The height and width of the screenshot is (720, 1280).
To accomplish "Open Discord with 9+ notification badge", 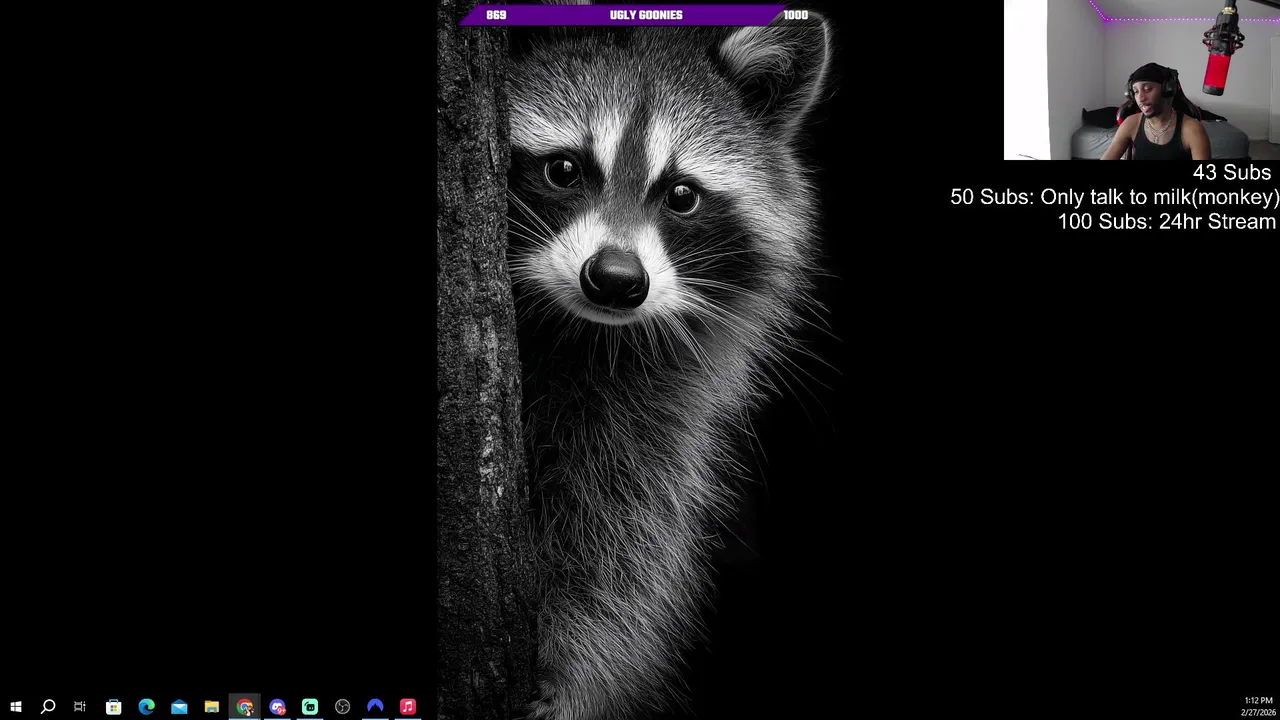I will [278, 707].
